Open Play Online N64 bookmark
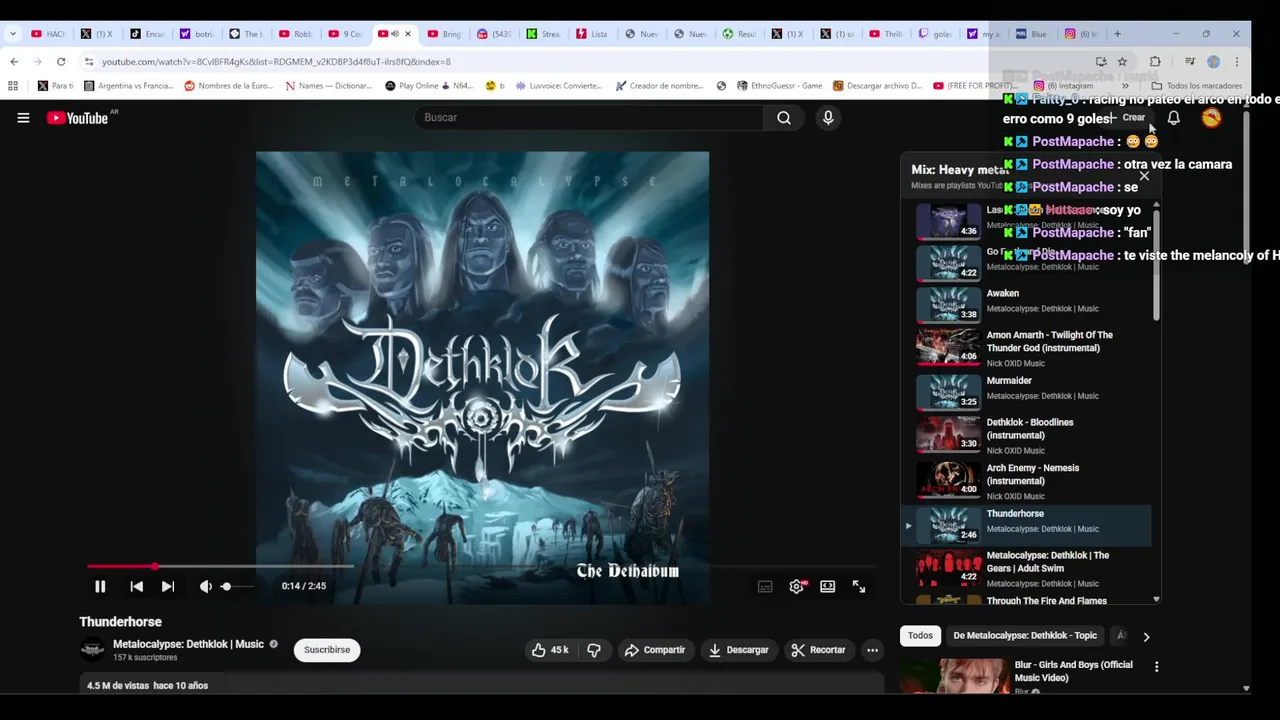This screenshot has height=720, width=1280. coord(429,86)
